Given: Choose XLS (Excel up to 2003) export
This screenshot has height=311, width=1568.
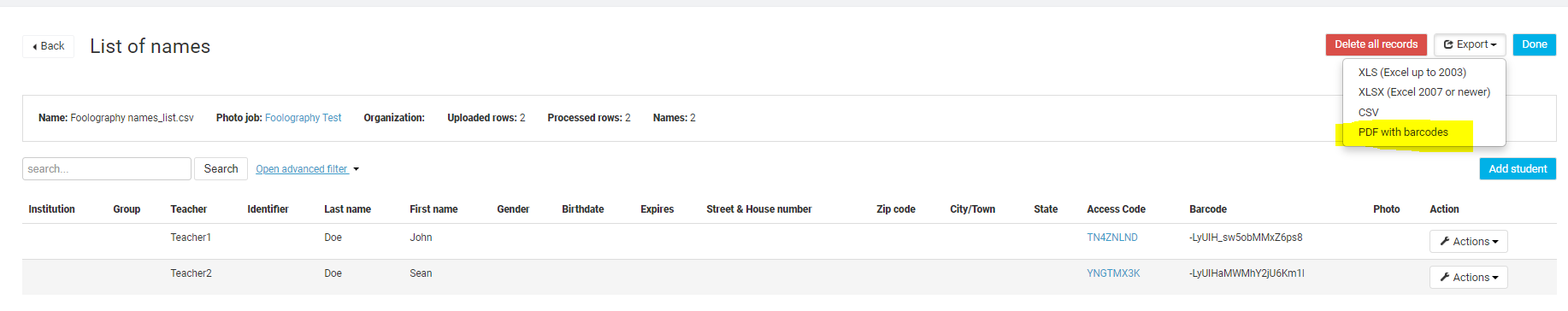Looking at the screenshot, I should (x=1412, y=73).
